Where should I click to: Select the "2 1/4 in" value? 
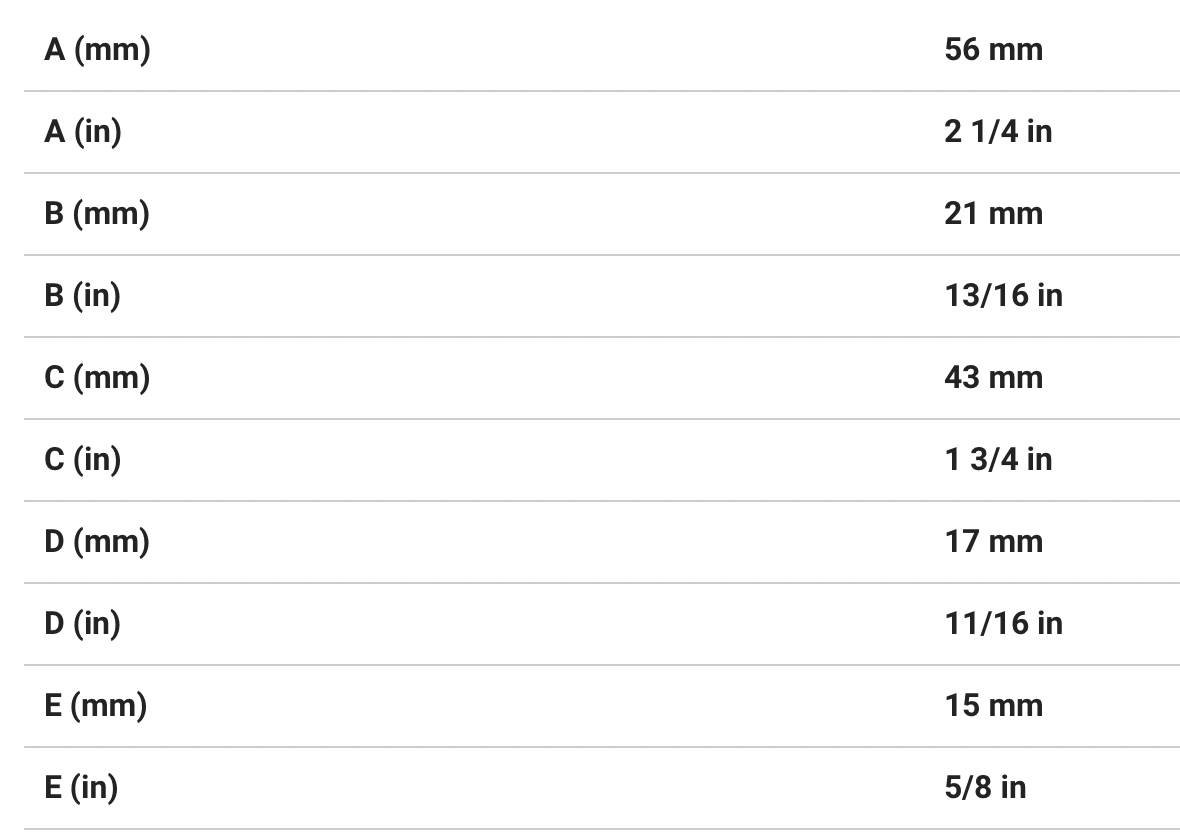click(x=998, y=131)
